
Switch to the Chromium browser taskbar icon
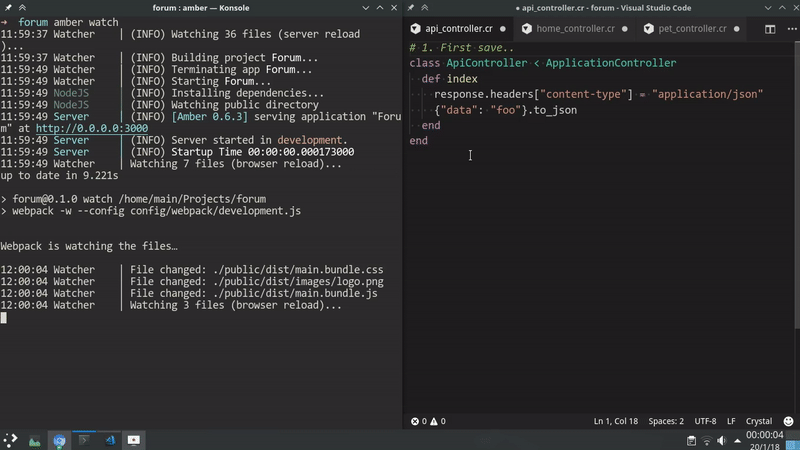(x=59, y=440)
